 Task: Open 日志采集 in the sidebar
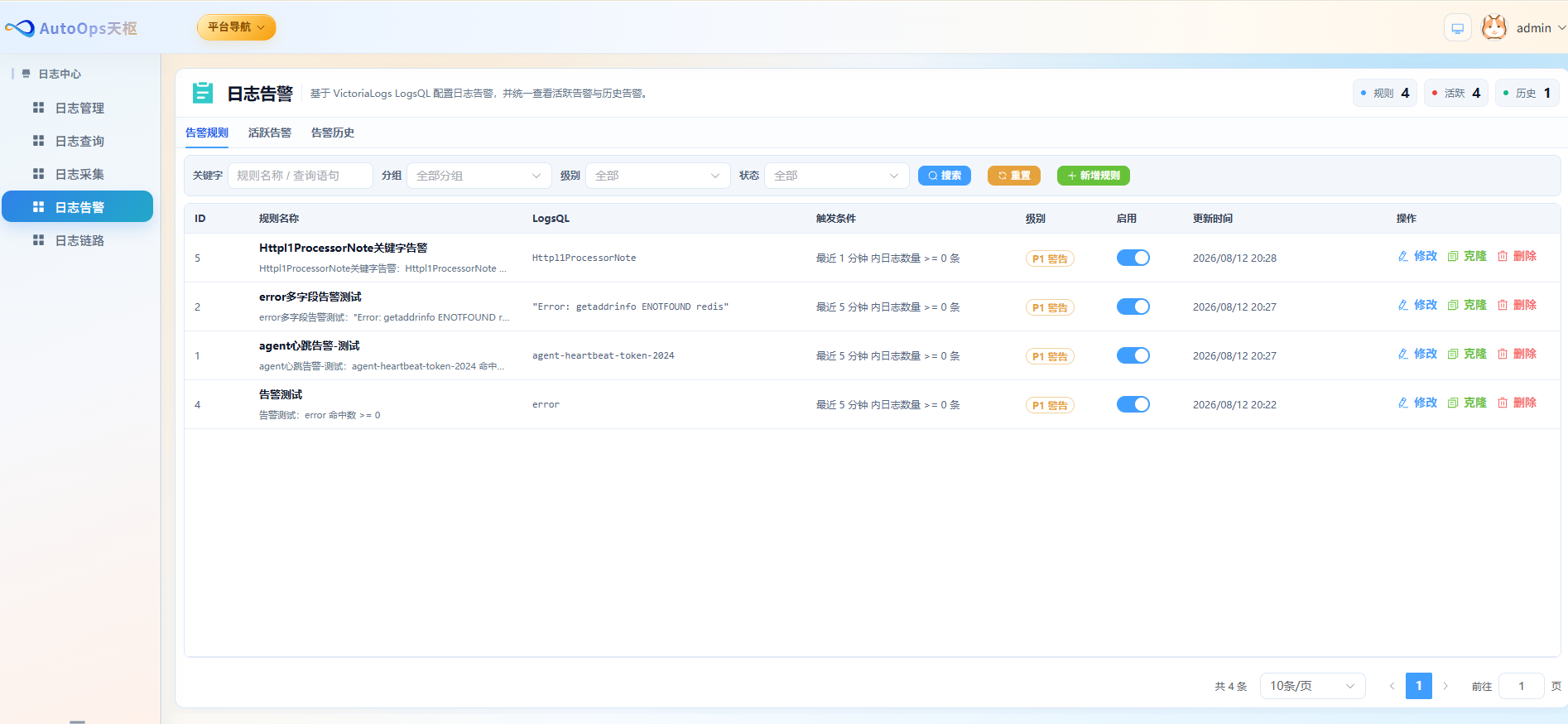coord(78,174)
